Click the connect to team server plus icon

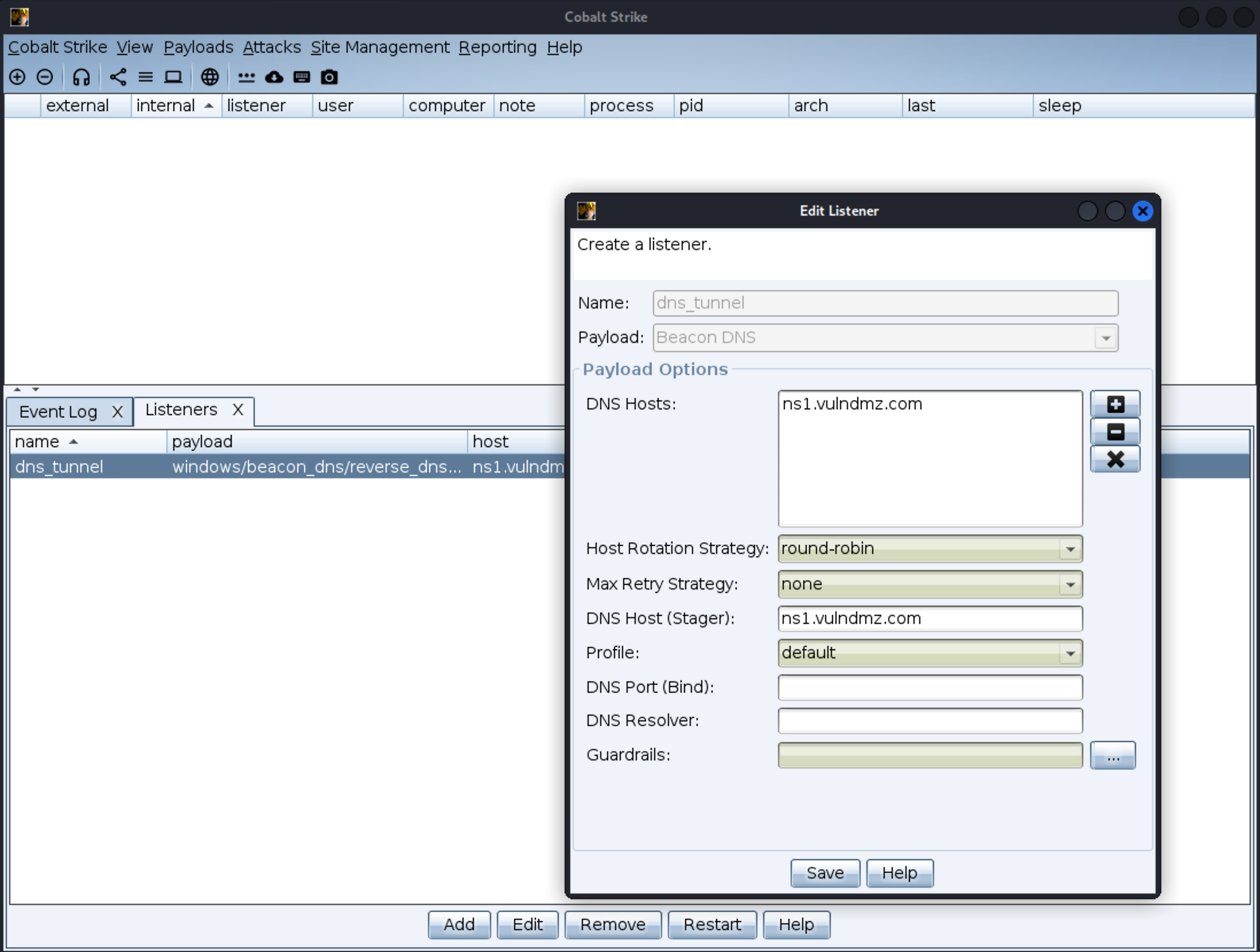click(x=17, y=77)
